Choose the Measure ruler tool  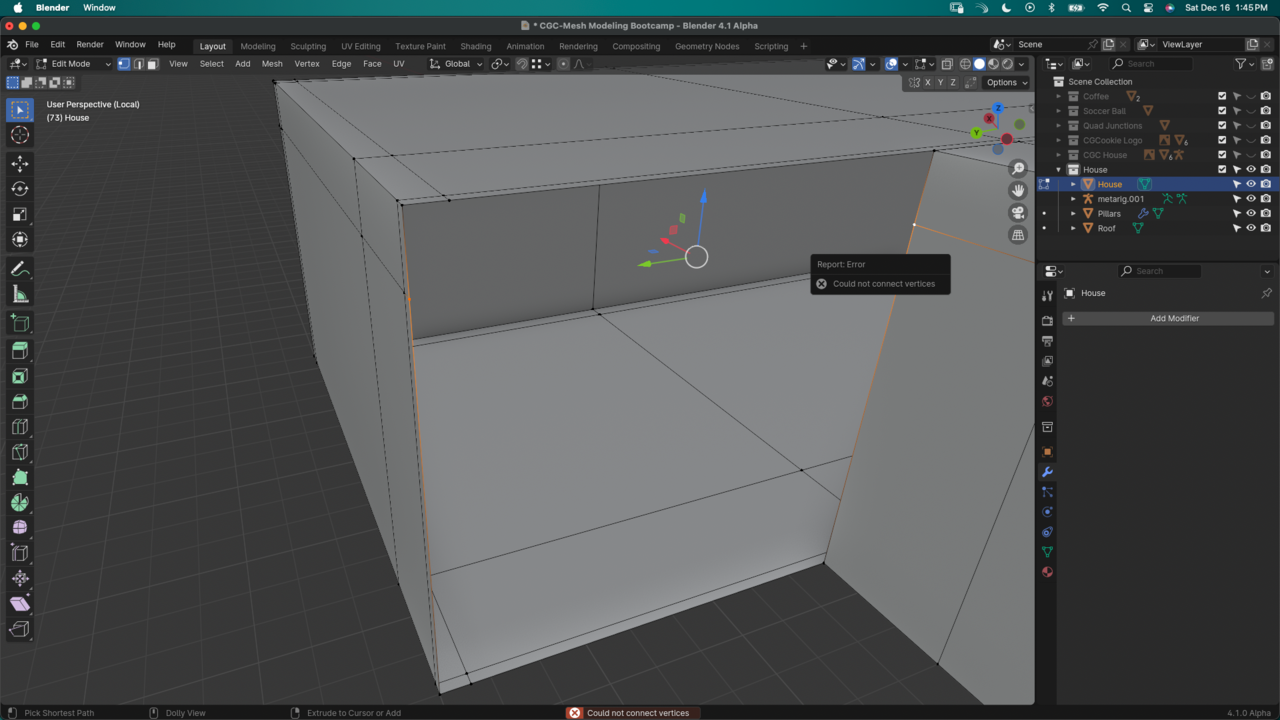pos(19,294)
